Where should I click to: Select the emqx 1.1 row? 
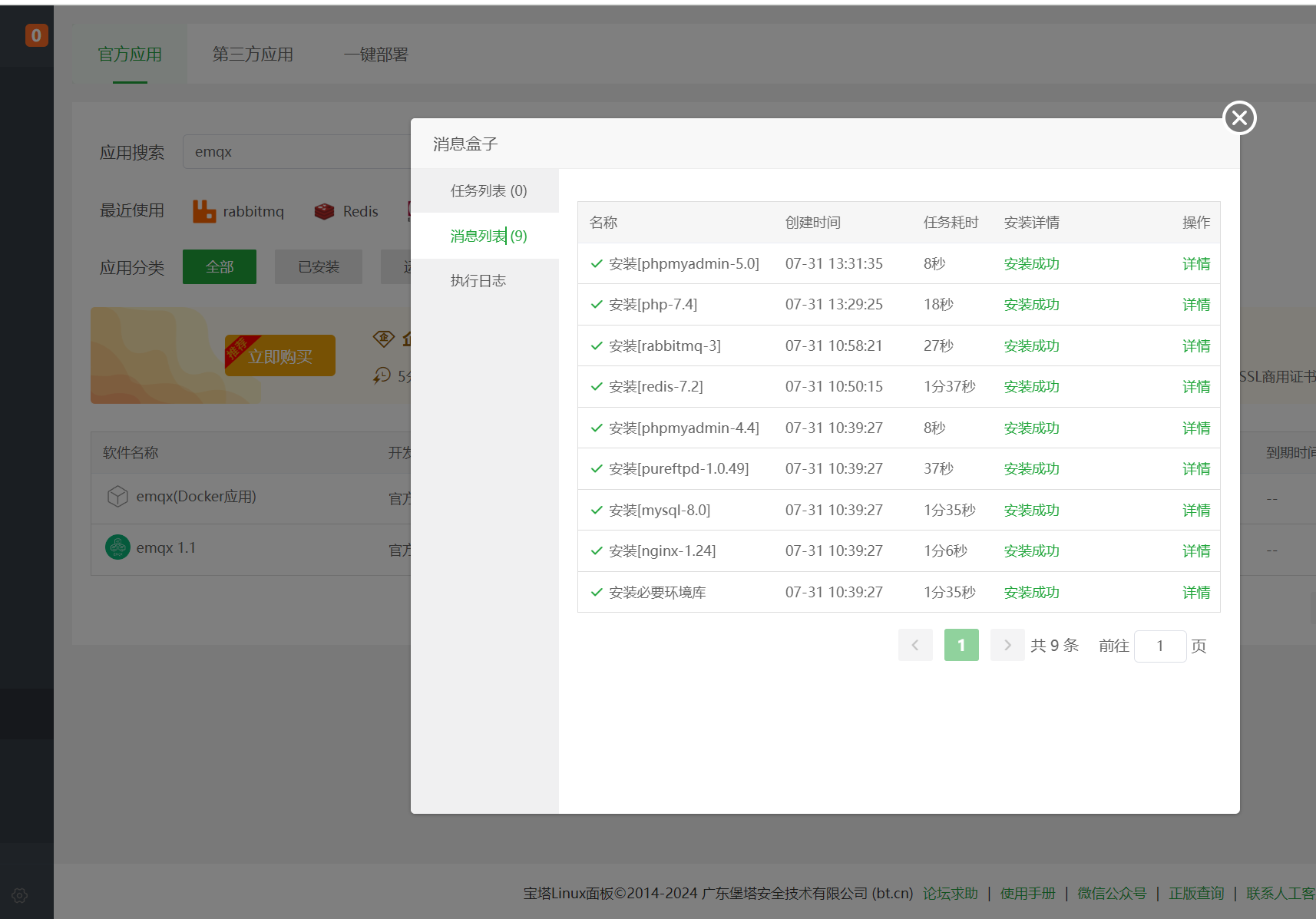point(251,550)
